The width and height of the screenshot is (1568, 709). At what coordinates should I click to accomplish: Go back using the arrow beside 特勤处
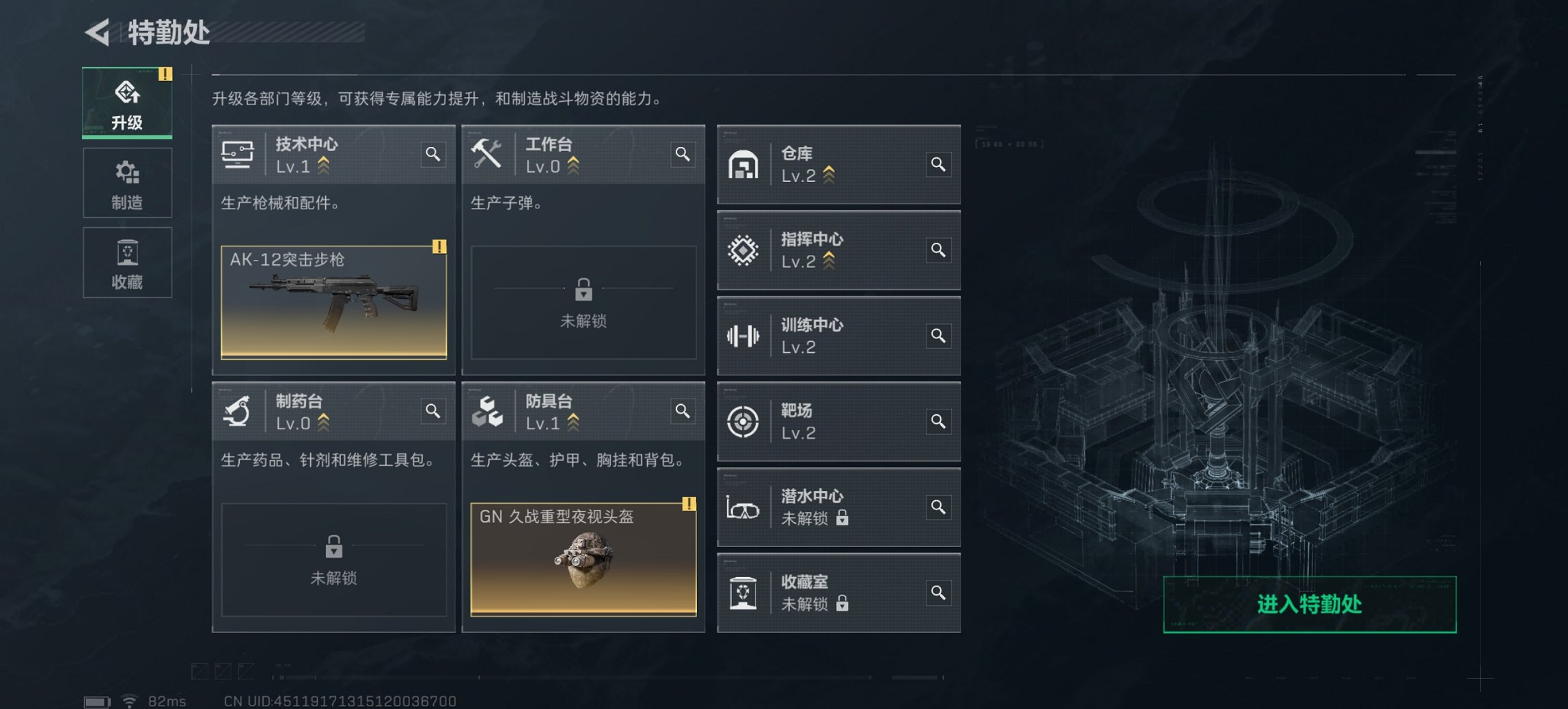tap(98, 32)
